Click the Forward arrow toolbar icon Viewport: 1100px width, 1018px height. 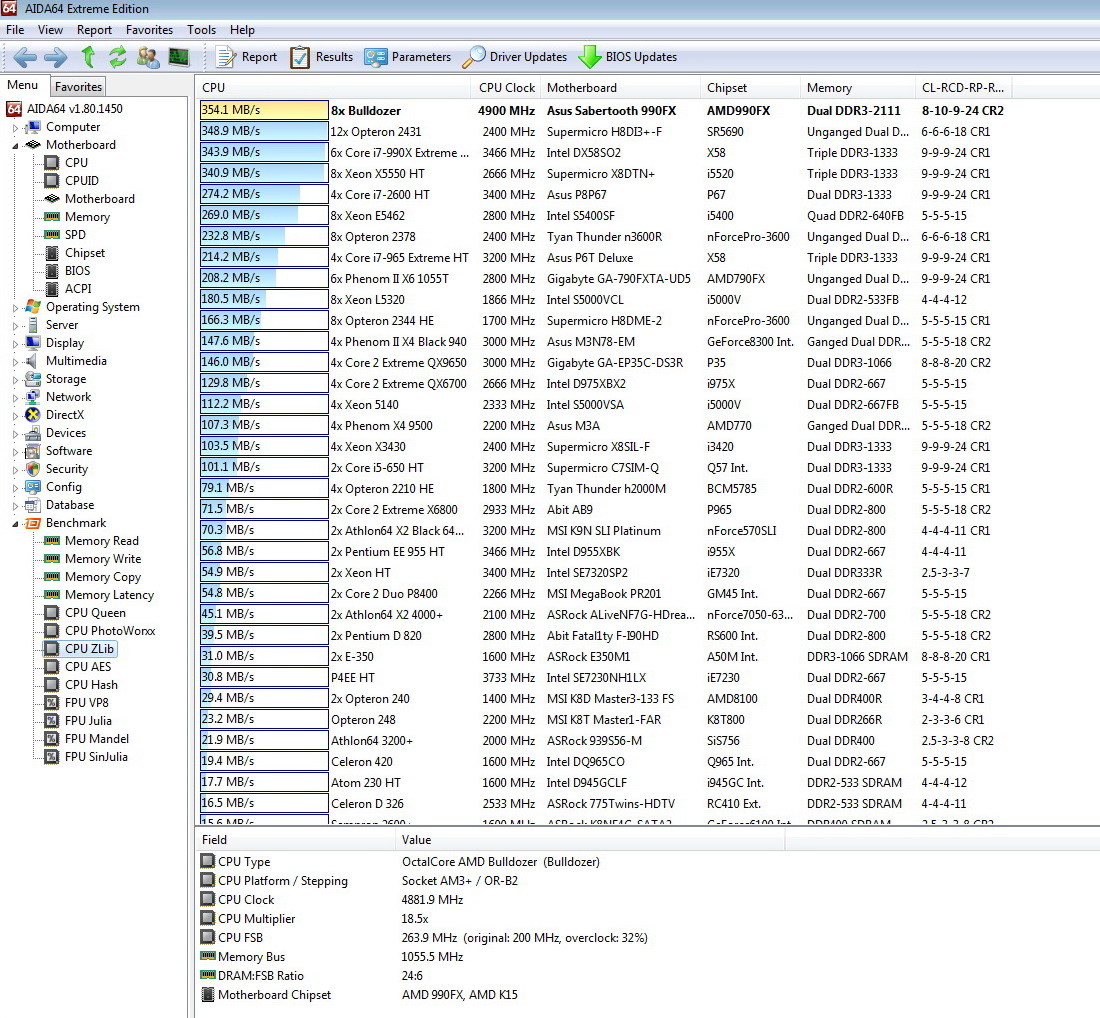pos(56,57)
